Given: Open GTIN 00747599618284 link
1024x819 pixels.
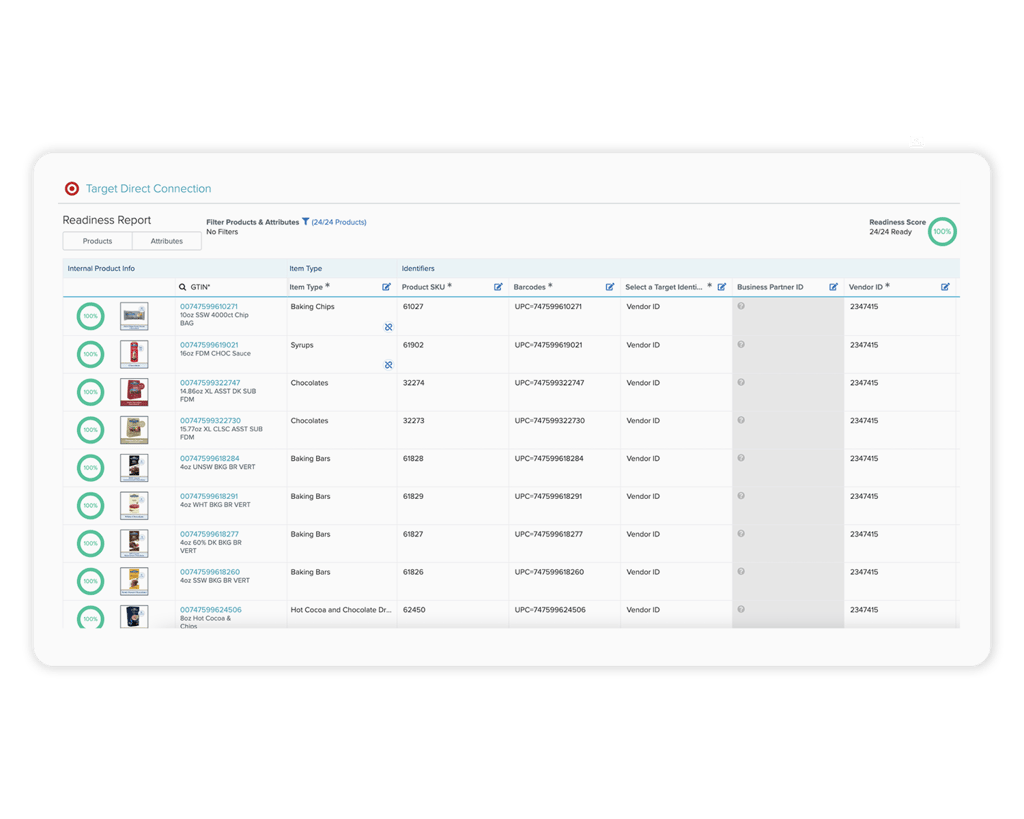Looking at the screenshot, I should (x=210, y=458).
